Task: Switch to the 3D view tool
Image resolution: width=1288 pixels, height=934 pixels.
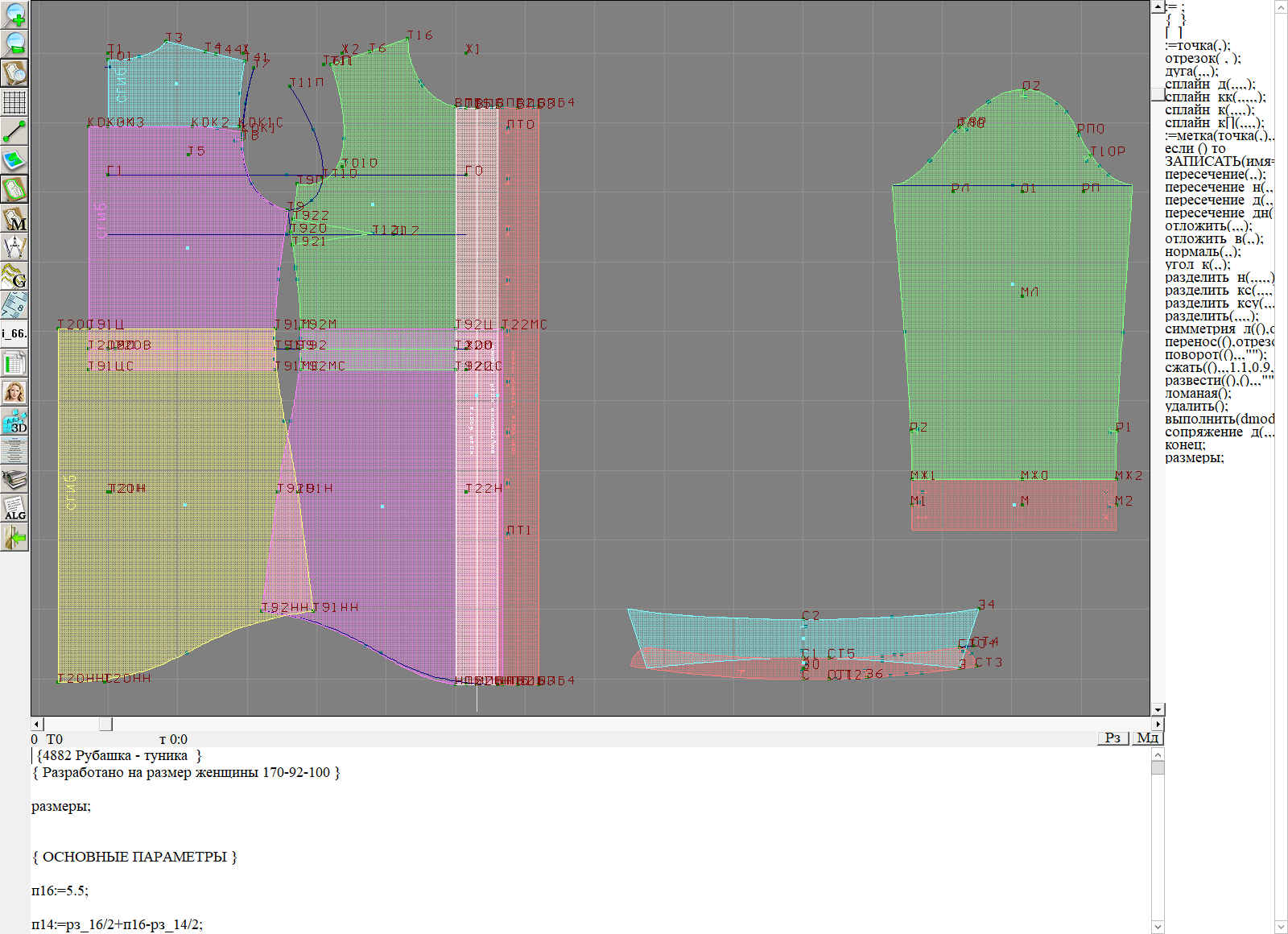Action: coord(14,421)
